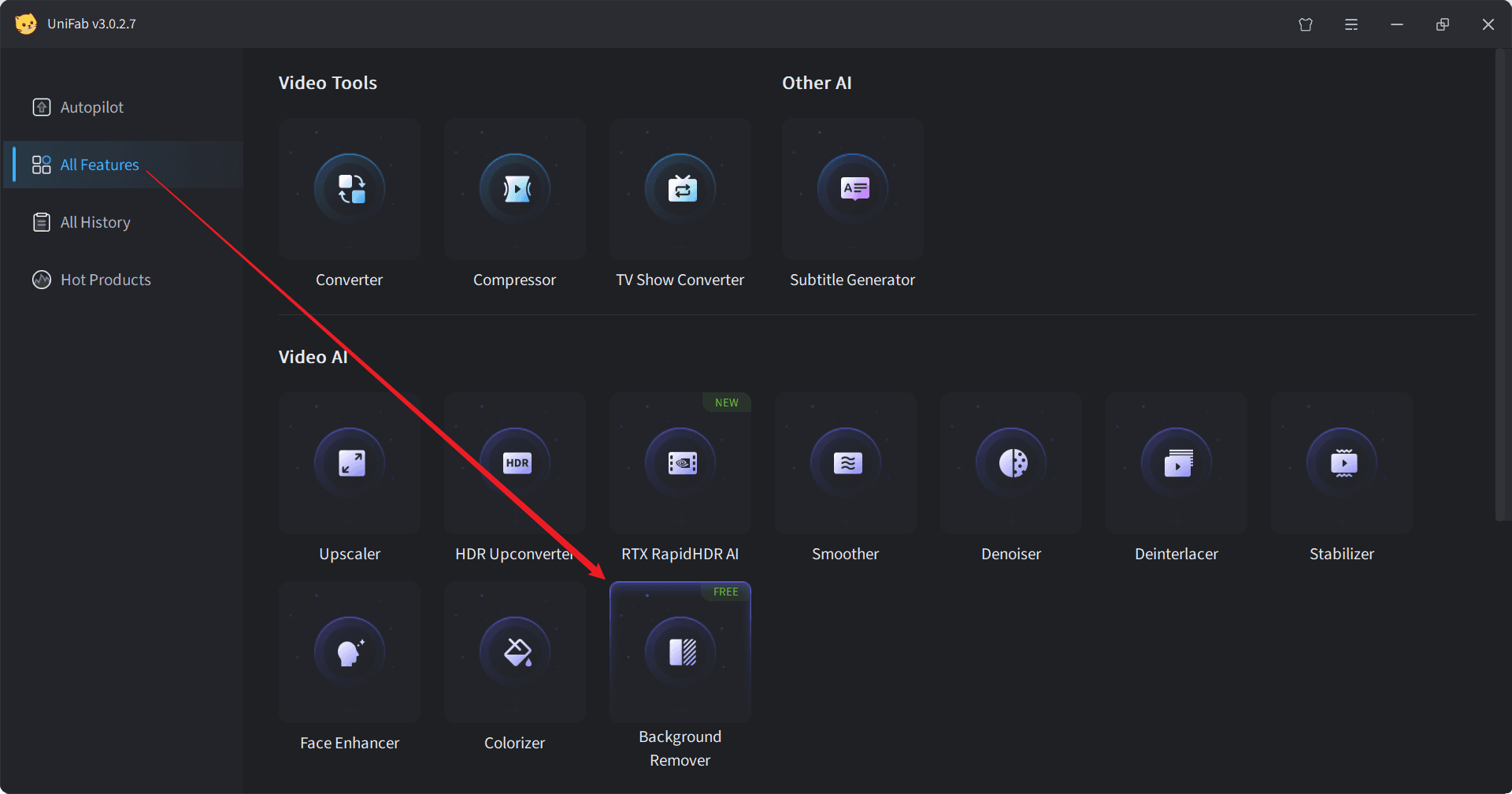Screen dimensions: 1512x794
Task: Click the RTX RapidHDR AI label
Action: click(680, 554)
